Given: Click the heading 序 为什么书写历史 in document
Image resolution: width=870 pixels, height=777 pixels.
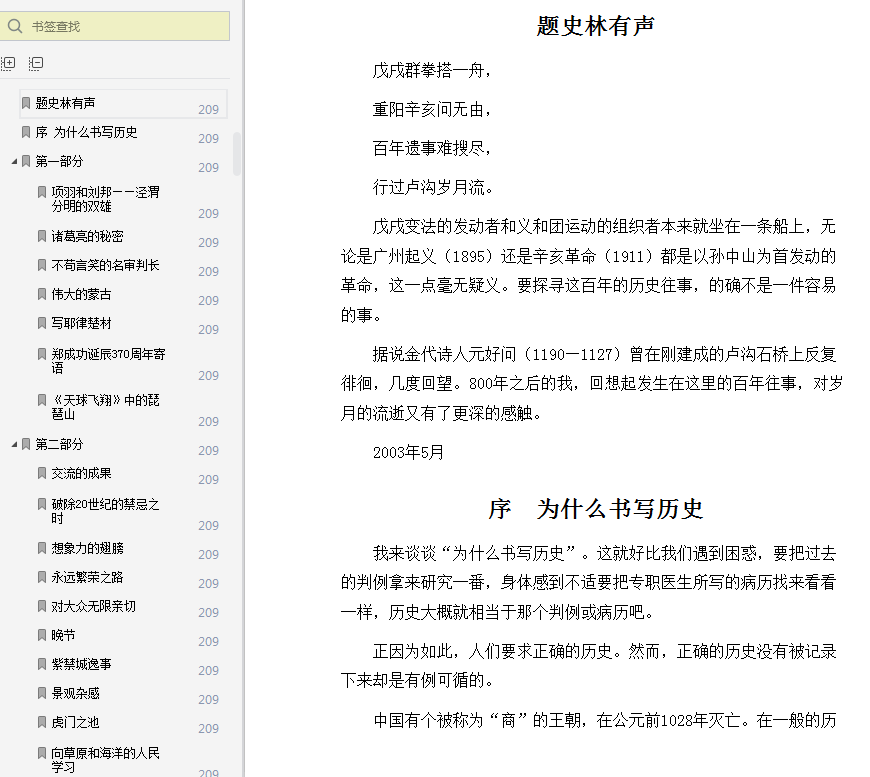Looking at the screenshot, I should 596,509.
